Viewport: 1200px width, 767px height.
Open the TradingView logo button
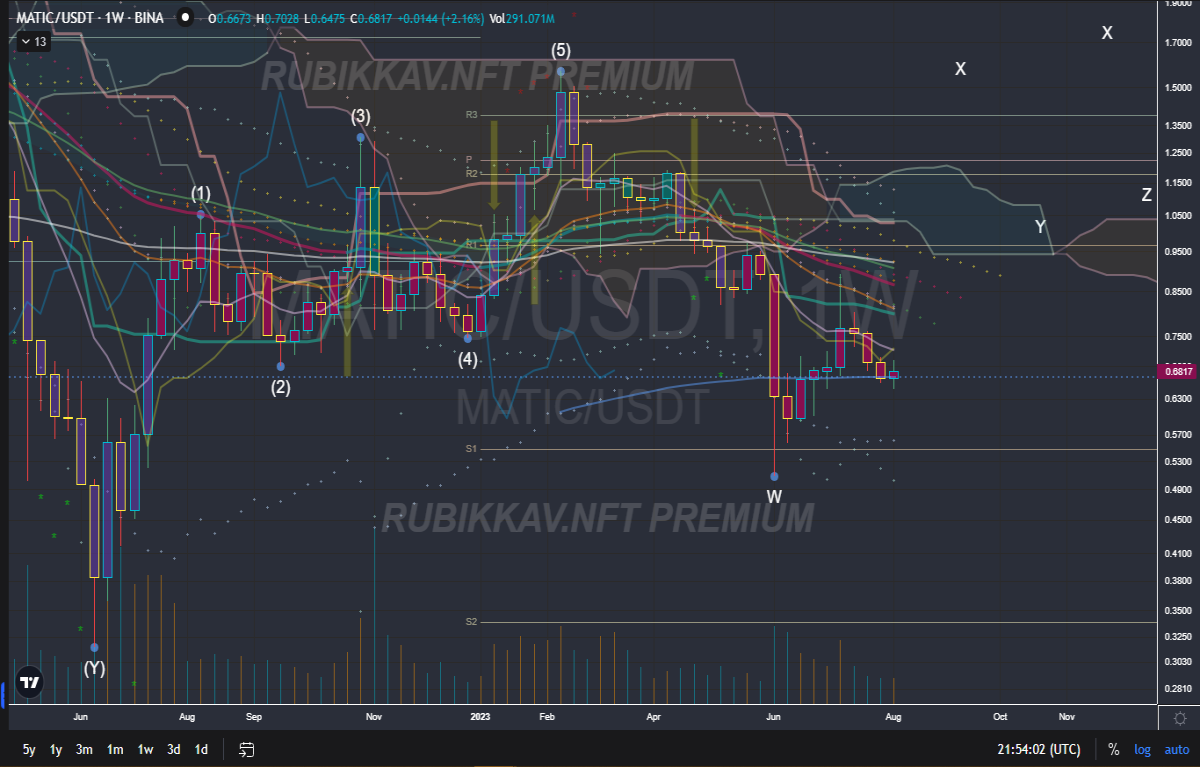[30, 683]
